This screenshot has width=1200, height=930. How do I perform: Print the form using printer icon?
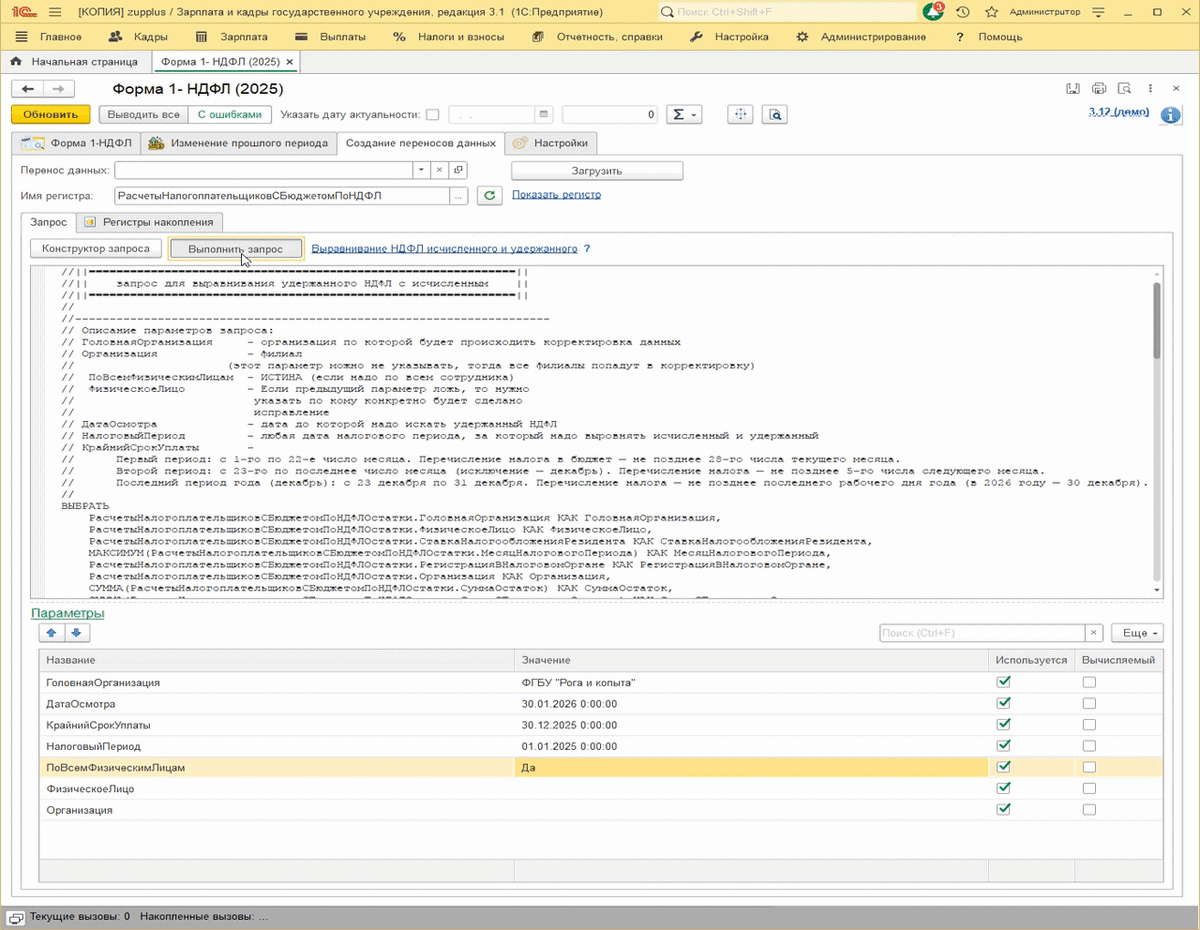click(x=1099, y=88)
